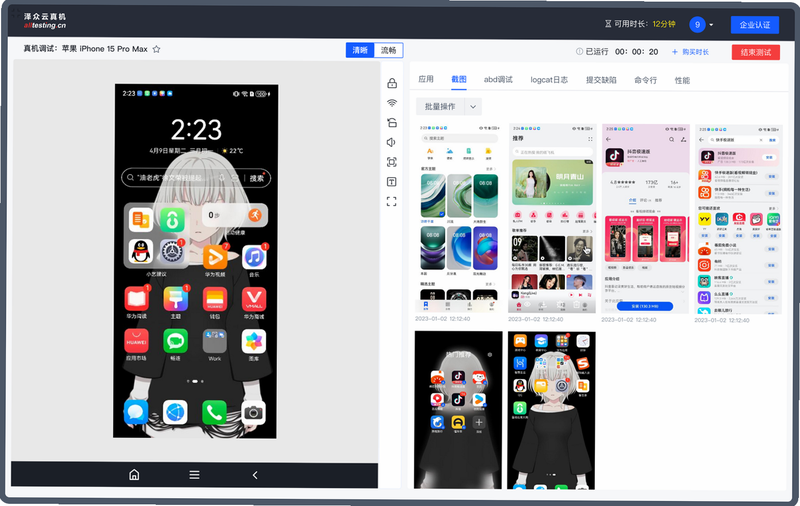The width and height of the screenshot is (800, 506).
Task: Open the Messages app in the phone dock
Action: pos(136,412)
